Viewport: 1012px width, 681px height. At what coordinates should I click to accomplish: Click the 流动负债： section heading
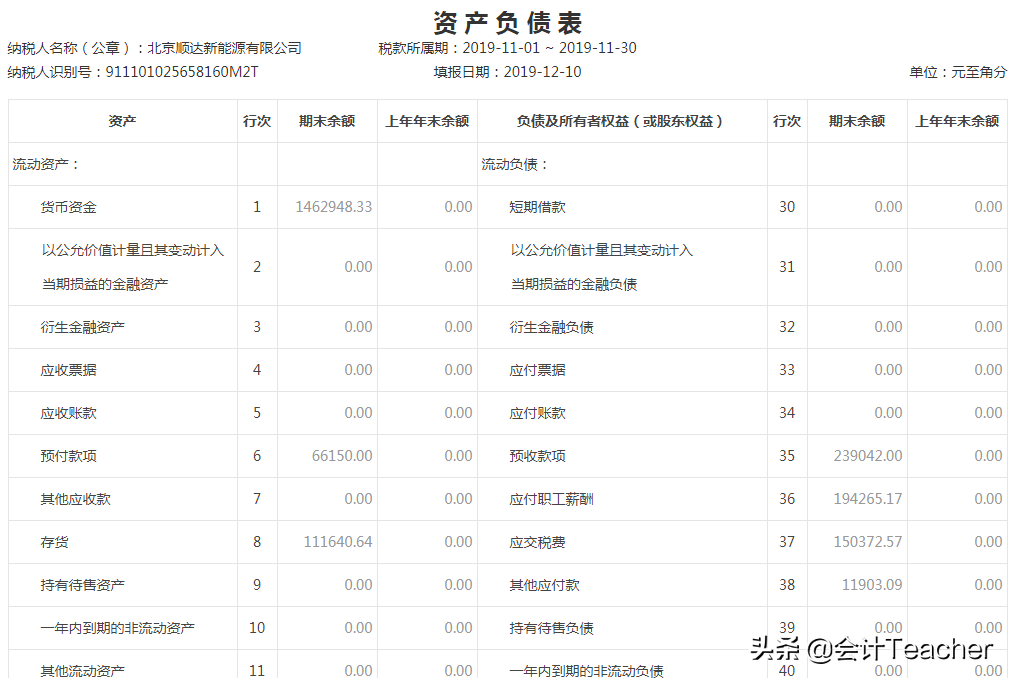point(515,165)
